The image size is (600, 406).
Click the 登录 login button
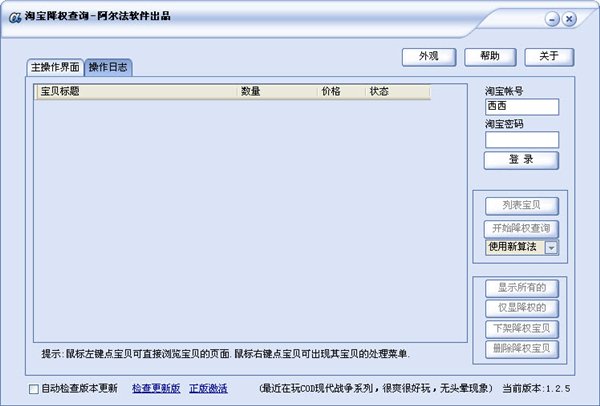click(x=521, y=160)
